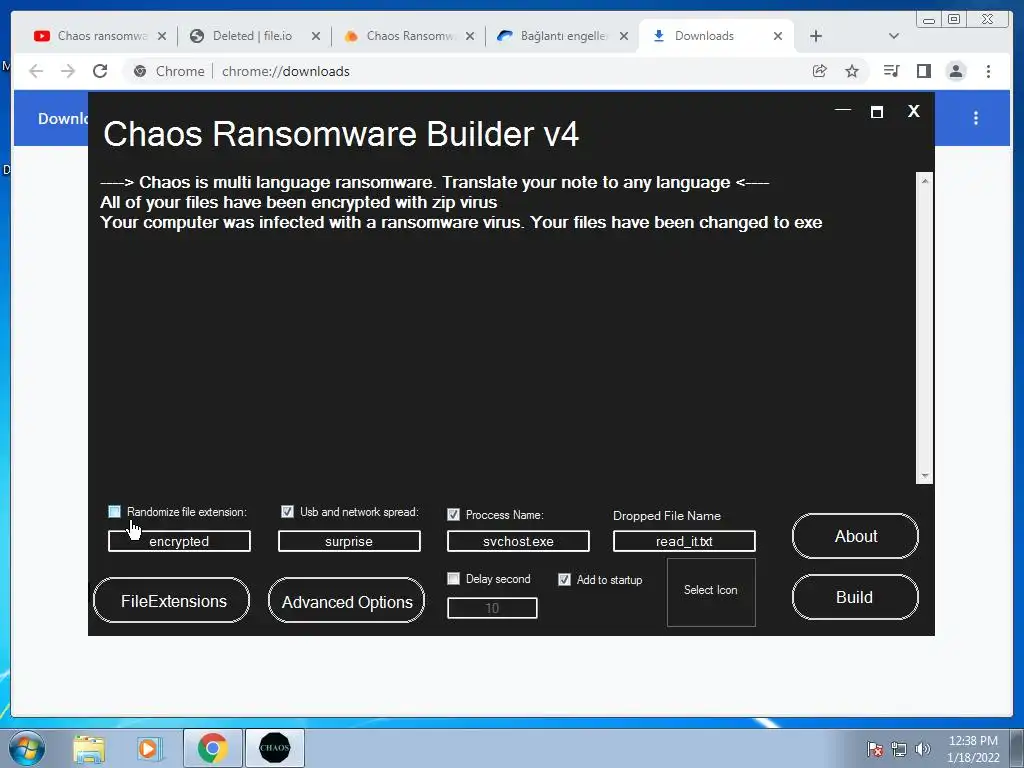This screenshot has width=1024, height=768.
Task: Click the read_it.txt dropped file field
Action: click(x=684, y=541)
